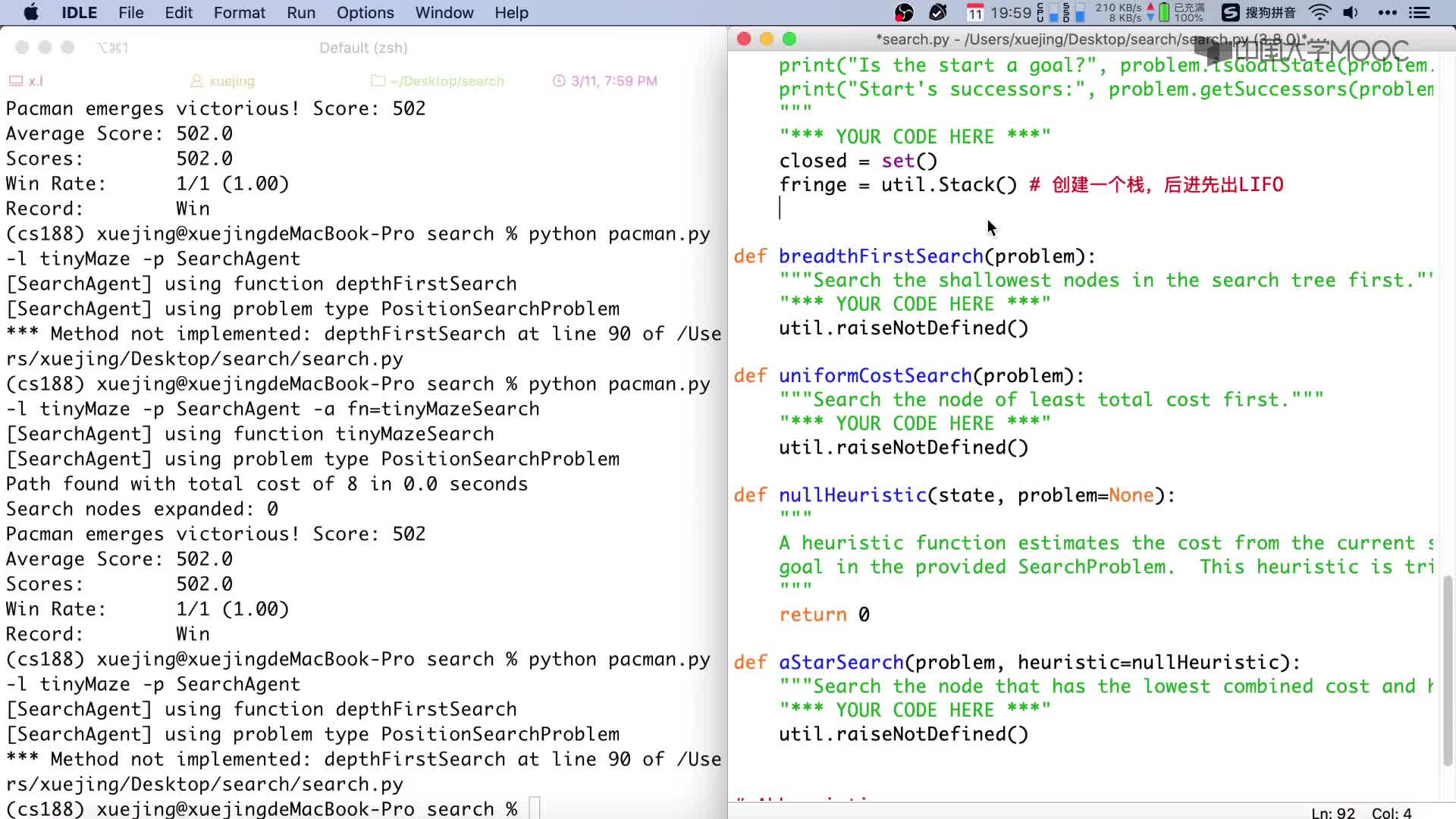Click the Wi-Fi status icon
This screenshot has height=819, width=1456.
pyautogui.click(x=1320, y=13)
